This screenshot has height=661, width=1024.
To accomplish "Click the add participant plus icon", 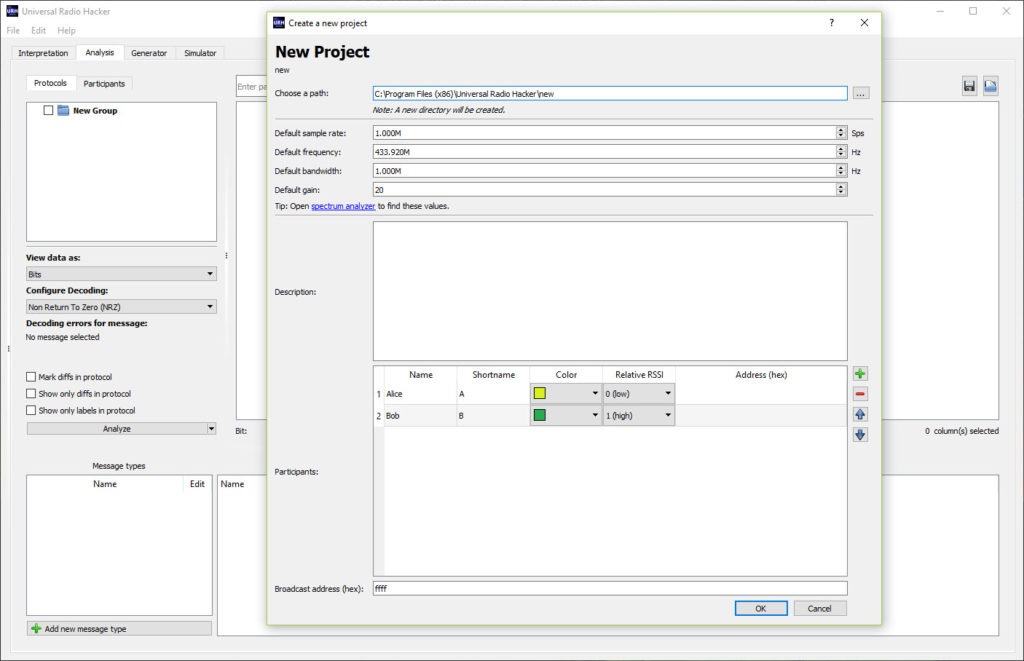I will 860,374.
